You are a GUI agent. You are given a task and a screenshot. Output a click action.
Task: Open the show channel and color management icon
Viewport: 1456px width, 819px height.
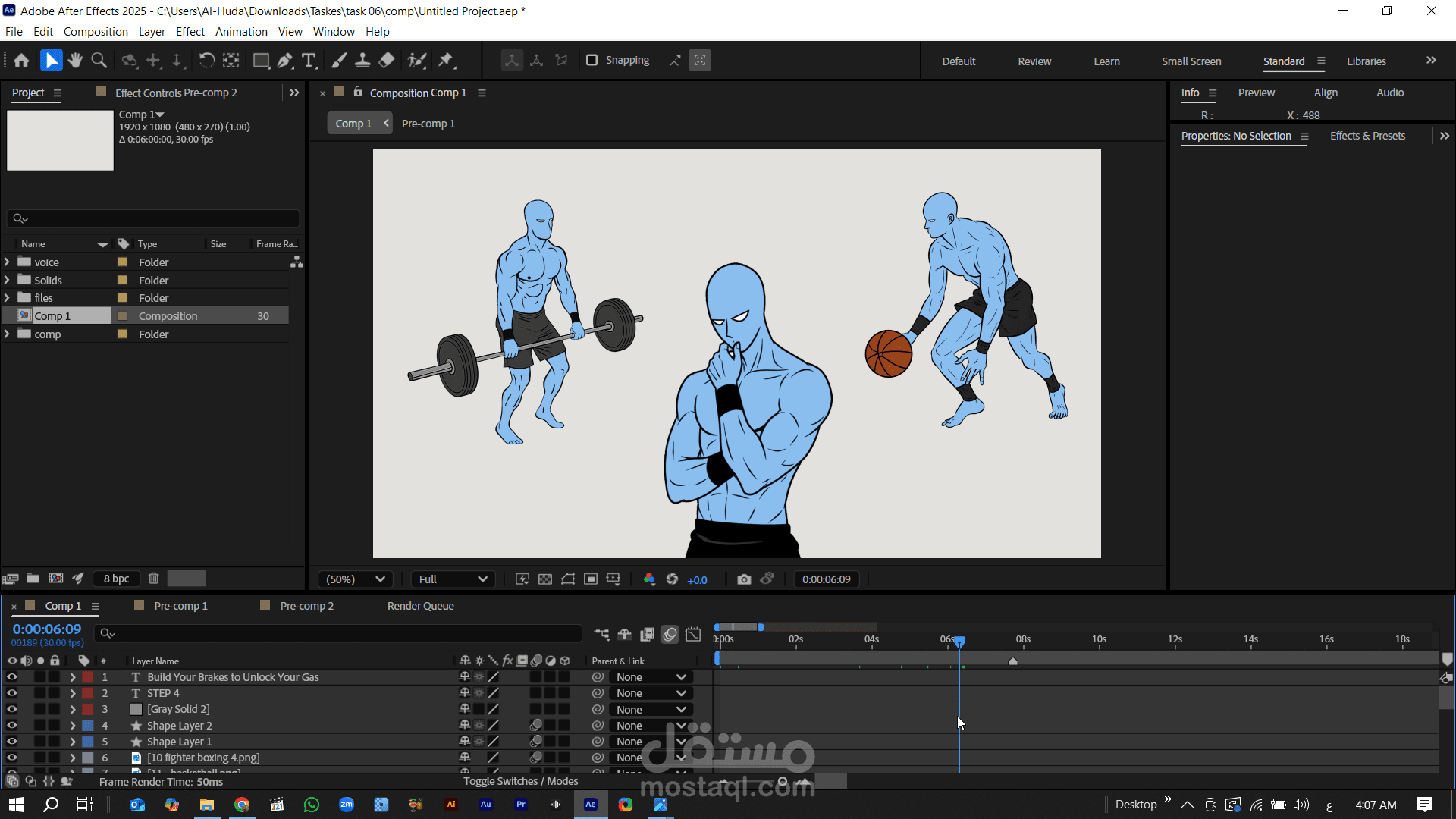click(649, 579)
